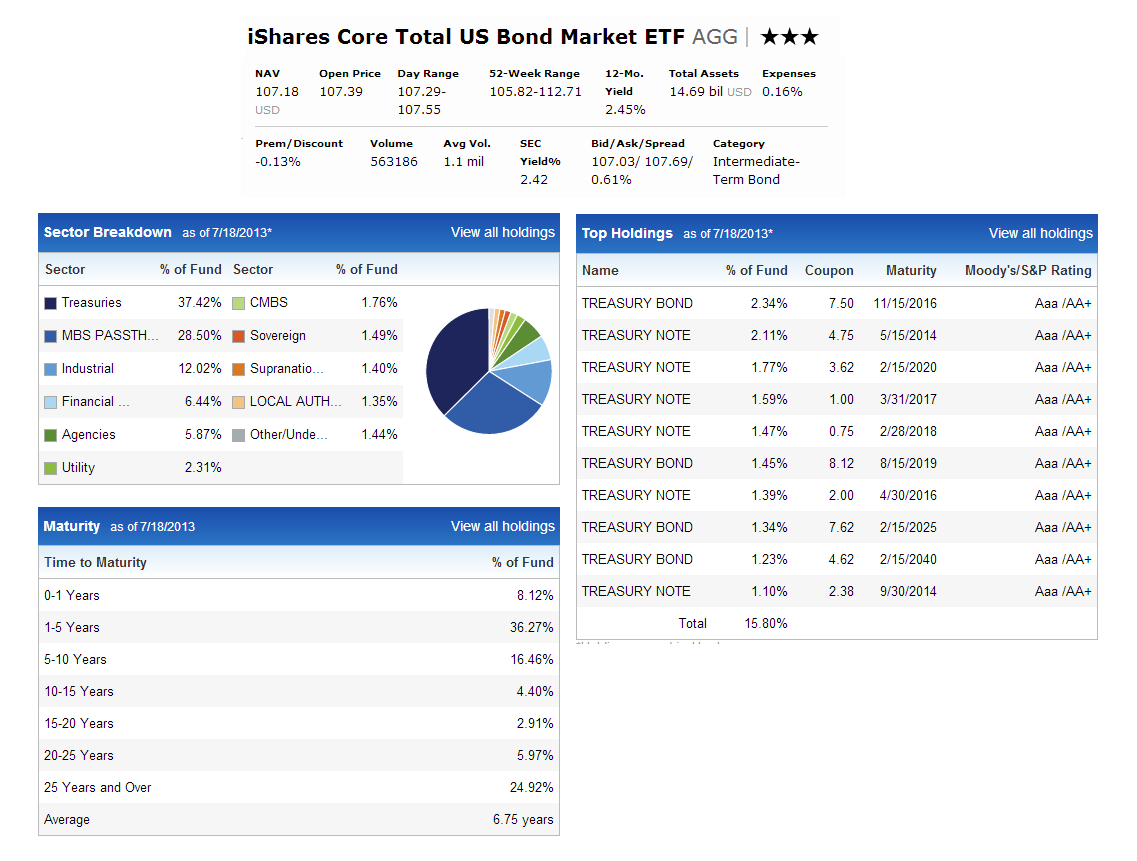1137x861 pixels.
Task: Select the Average 6.75 years value
Action: click(x=523, y=819)
